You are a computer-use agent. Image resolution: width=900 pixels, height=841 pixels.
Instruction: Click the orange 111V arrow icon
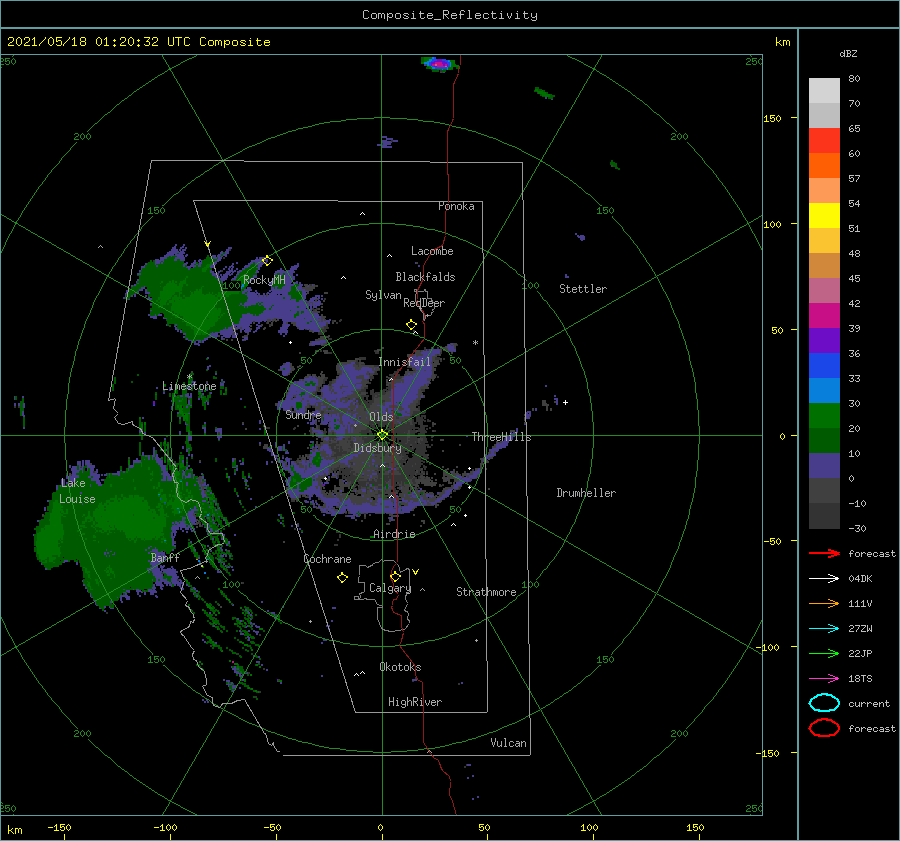[824, 603]
